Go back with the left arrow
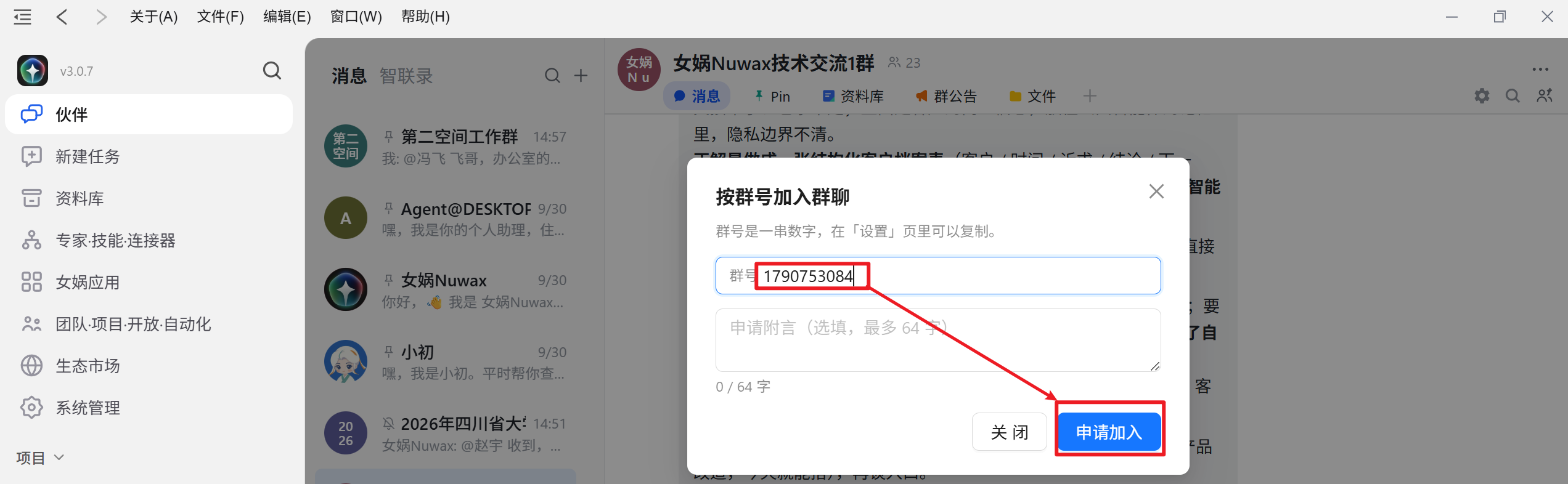This screenshot has height=484, width=1568. 62,17
